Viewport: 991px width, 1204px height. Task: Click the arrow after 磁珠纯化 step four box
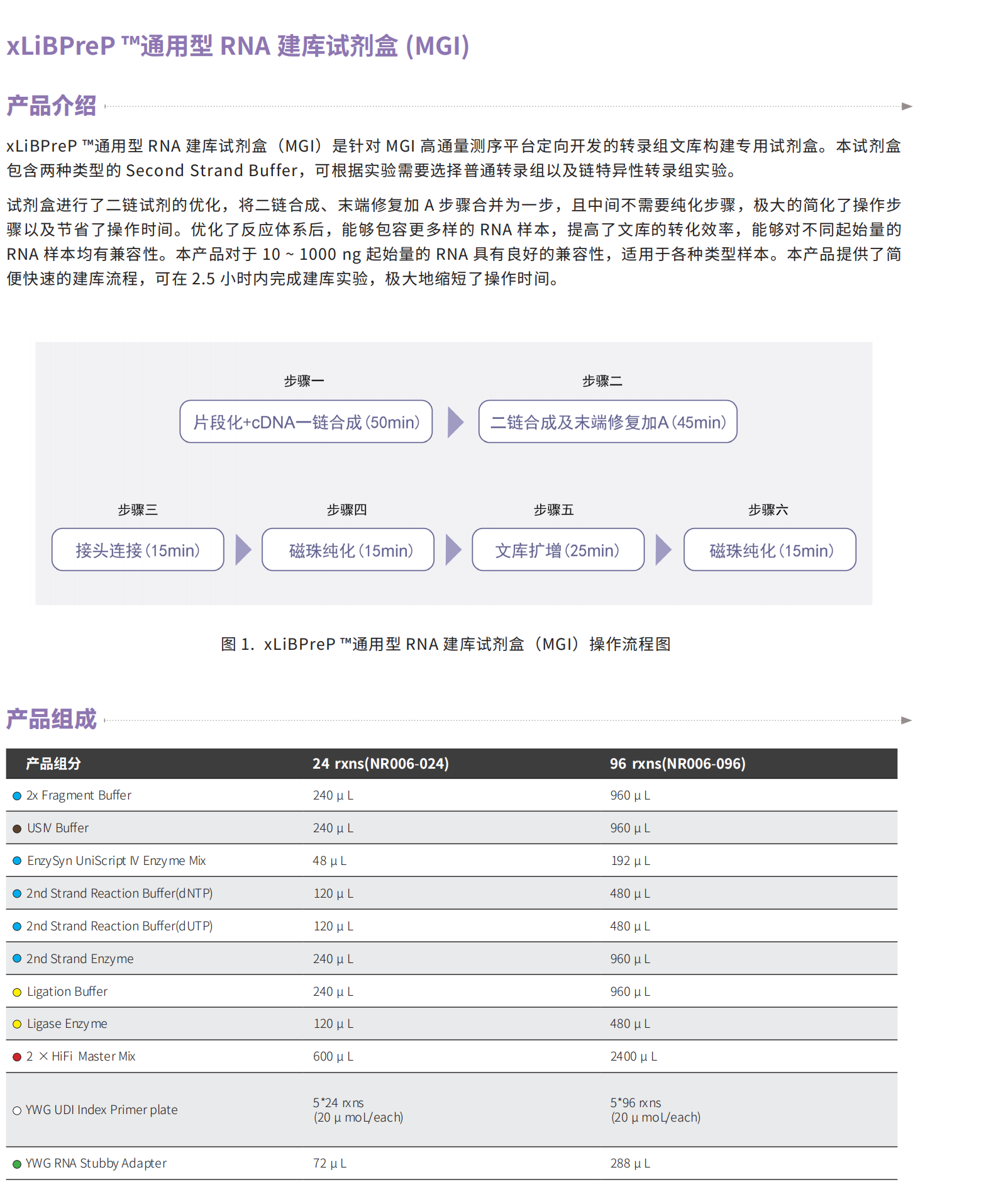[453, 550]
